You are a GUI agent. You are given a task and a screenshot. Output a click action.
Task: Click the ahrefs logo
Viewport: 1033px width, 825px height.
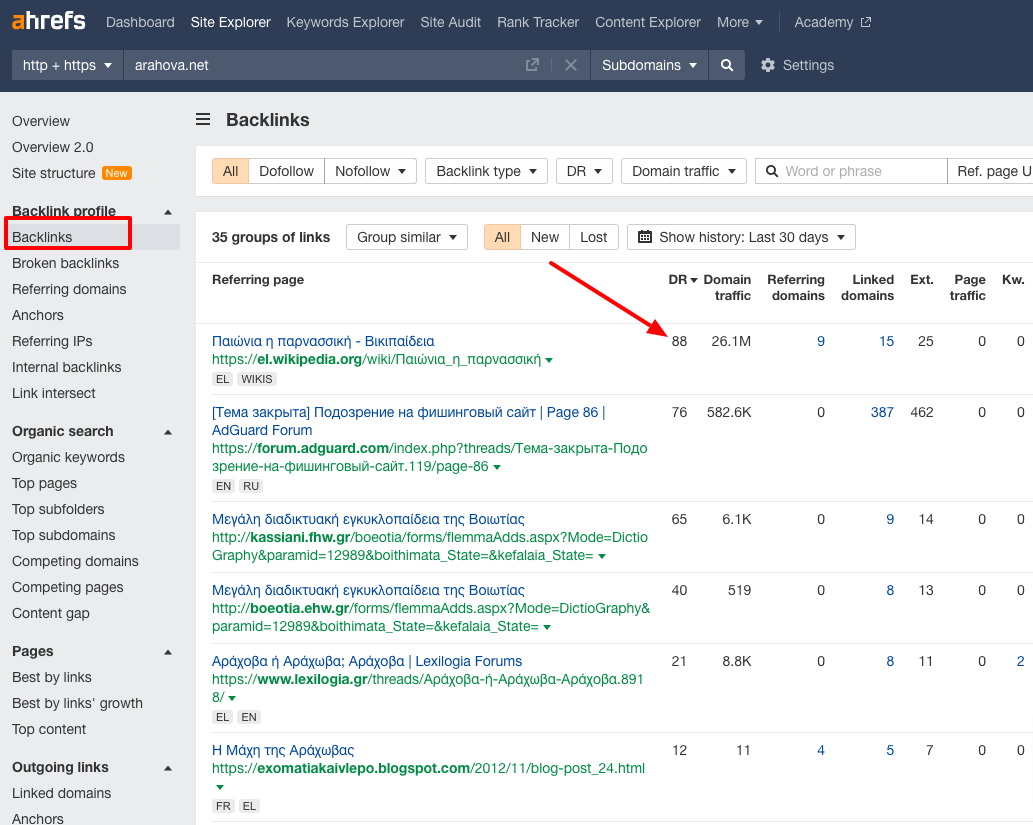click(x=49, y=21)
